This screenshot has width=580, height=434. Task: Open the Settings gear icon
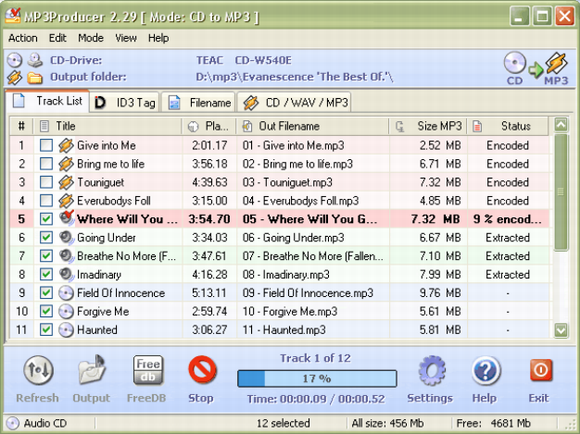(x=432, y=370)
